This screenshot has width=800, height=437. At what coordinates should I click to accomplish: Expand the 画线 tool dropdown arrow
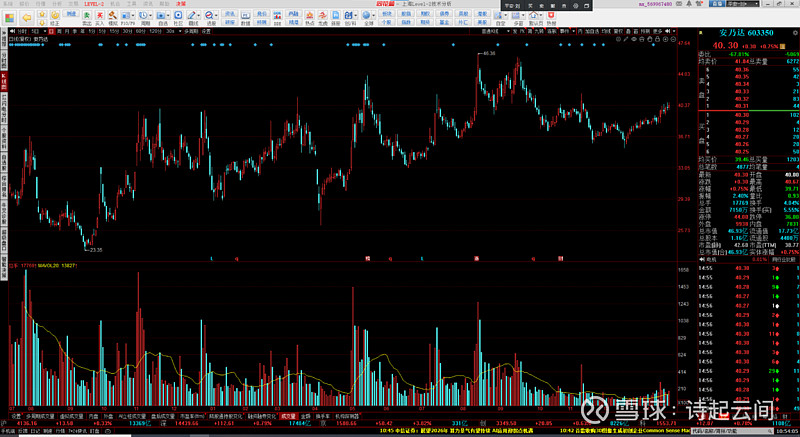coord(198,16)
